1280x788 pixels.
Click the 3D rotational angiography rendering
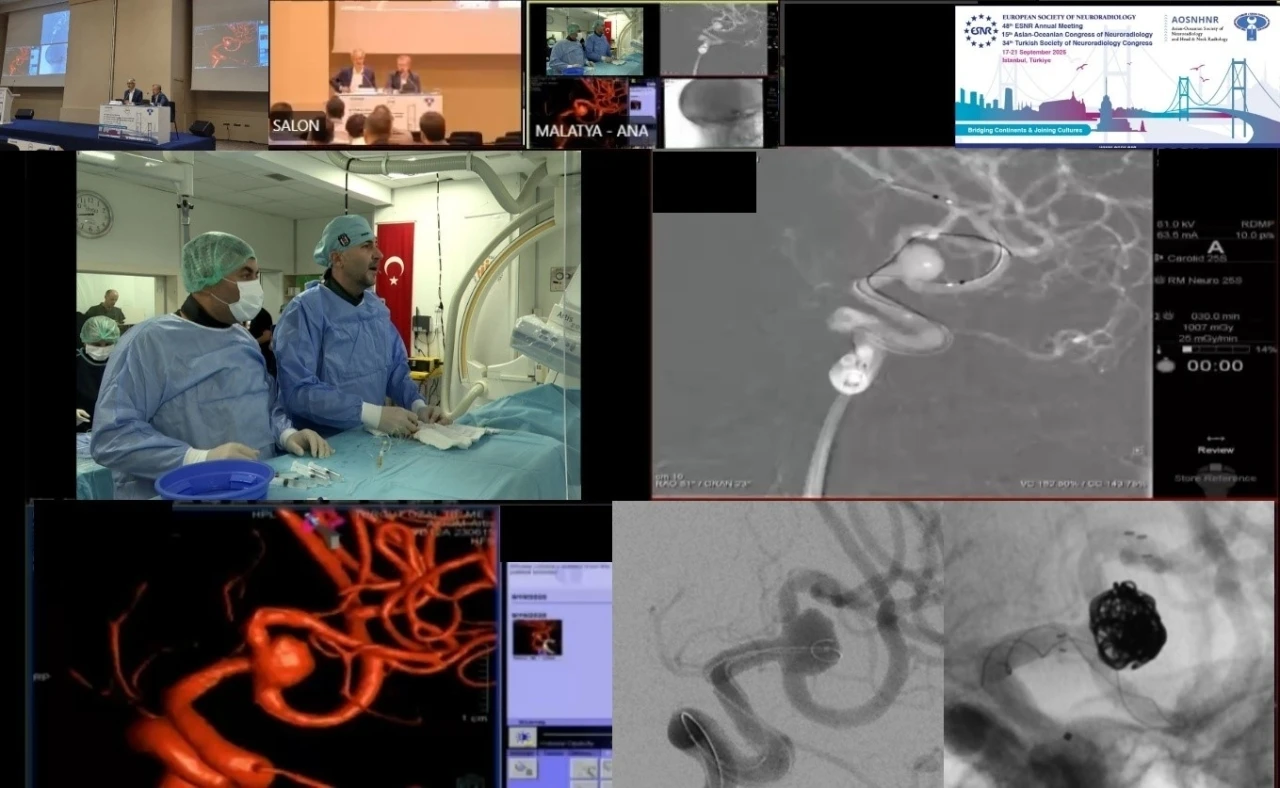265,645
